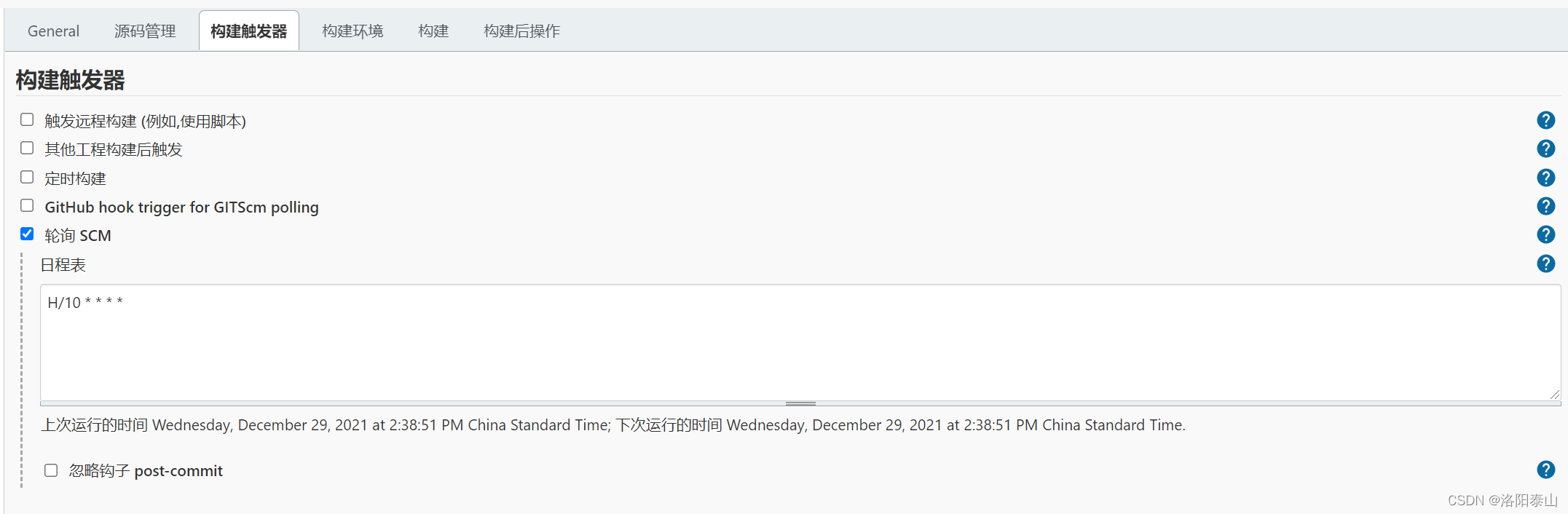
Task: Check GitHub hook trigger for GITScm polling
Action: point(27,205)
